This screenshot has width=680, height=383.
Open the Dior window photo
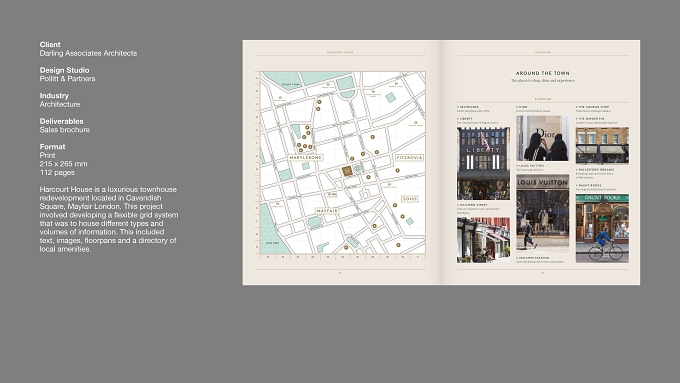pyautogui.click(x=542, y=138)
